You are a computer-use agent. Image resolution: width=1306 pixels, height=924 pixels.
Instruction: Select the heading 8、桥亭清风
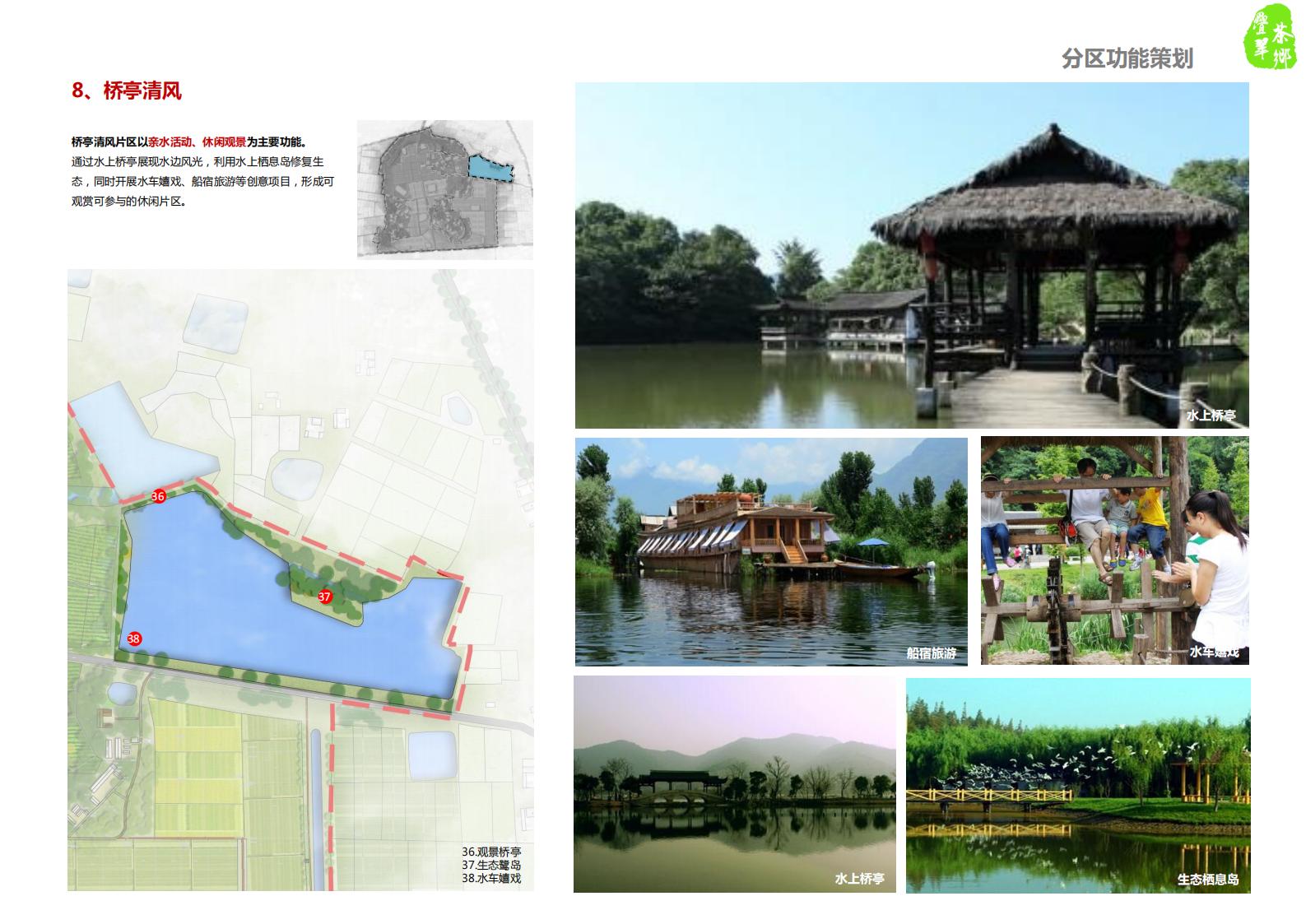click(x=127, y=91)
